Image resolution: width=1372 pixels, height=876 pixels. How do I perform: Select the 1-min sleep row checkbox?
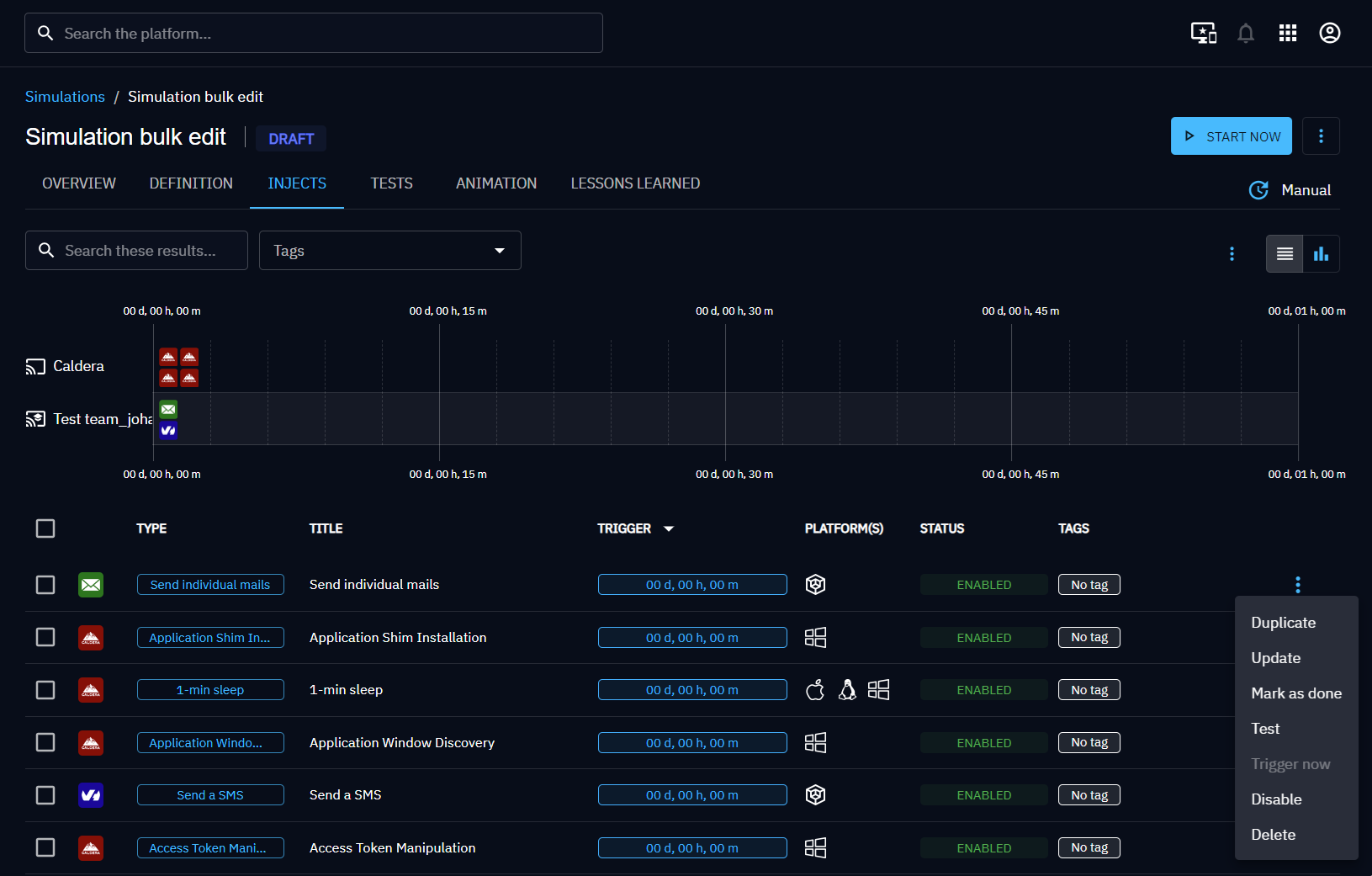(x=45, y=690)
